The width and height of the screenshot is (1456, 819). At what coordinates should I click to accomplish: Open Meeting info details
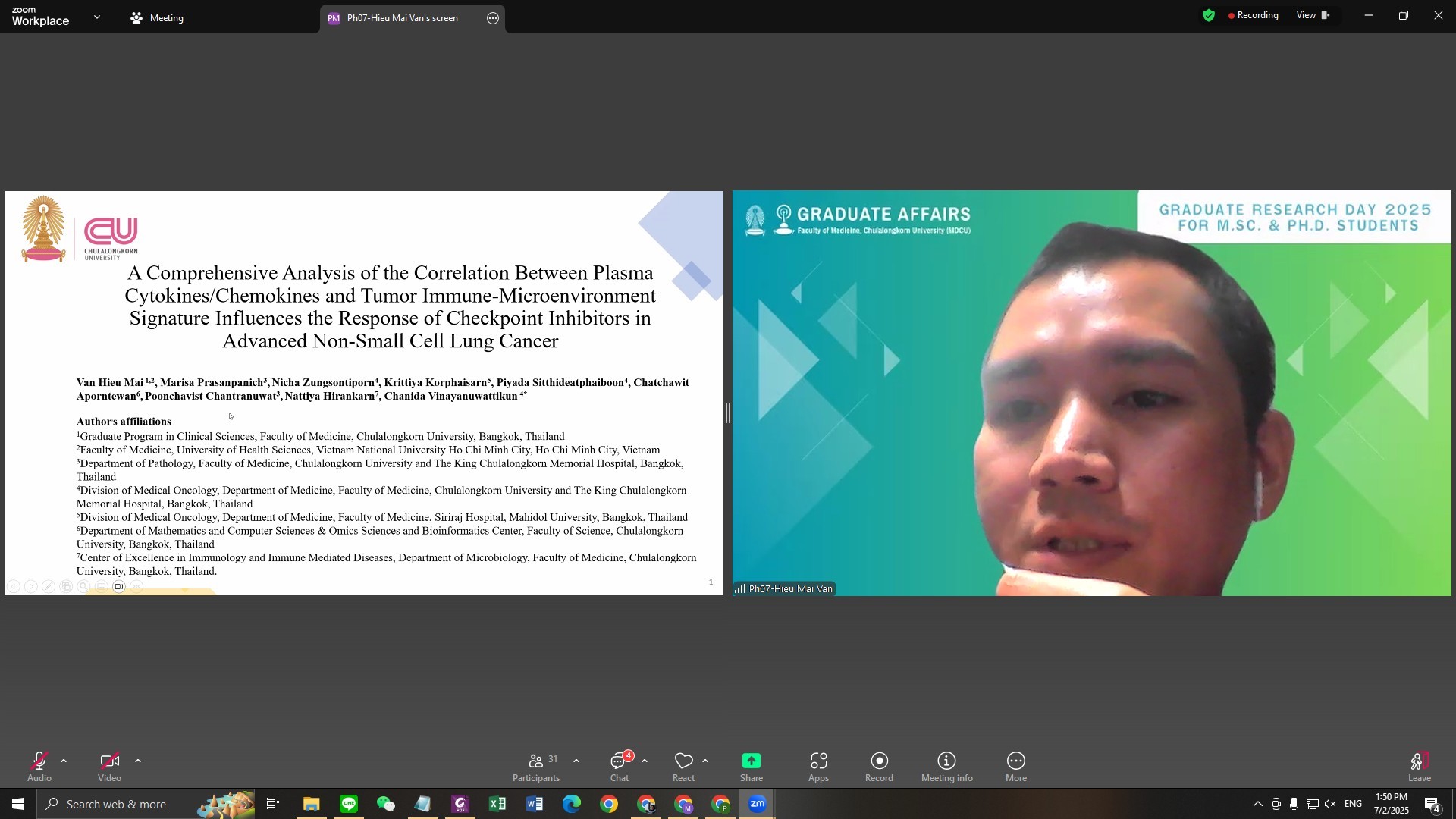coord(946,766)
